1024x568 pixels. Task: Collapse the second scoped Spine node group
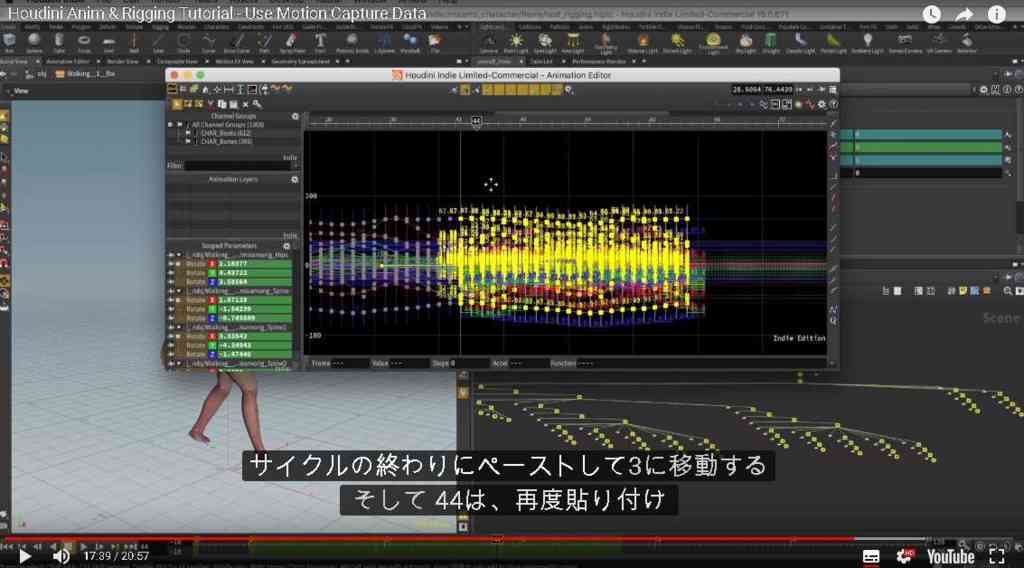[x=180, y=291]
